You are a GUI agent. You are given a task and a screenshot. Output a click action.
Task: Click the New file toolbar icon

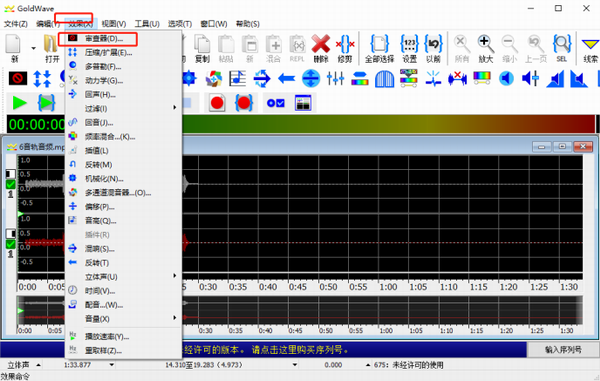coord(13,44)
